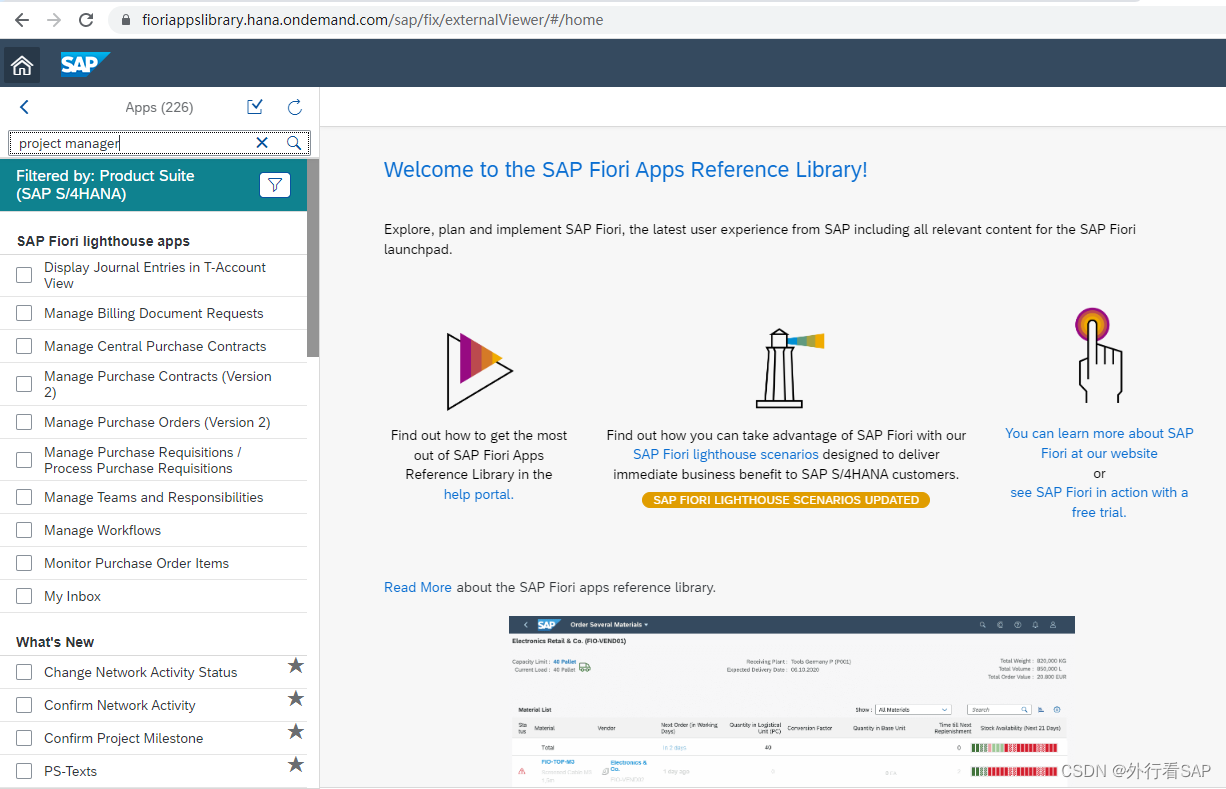Check Manage Workflows checkbox
Screen dimensions: 1226x789
pos(24,530)
